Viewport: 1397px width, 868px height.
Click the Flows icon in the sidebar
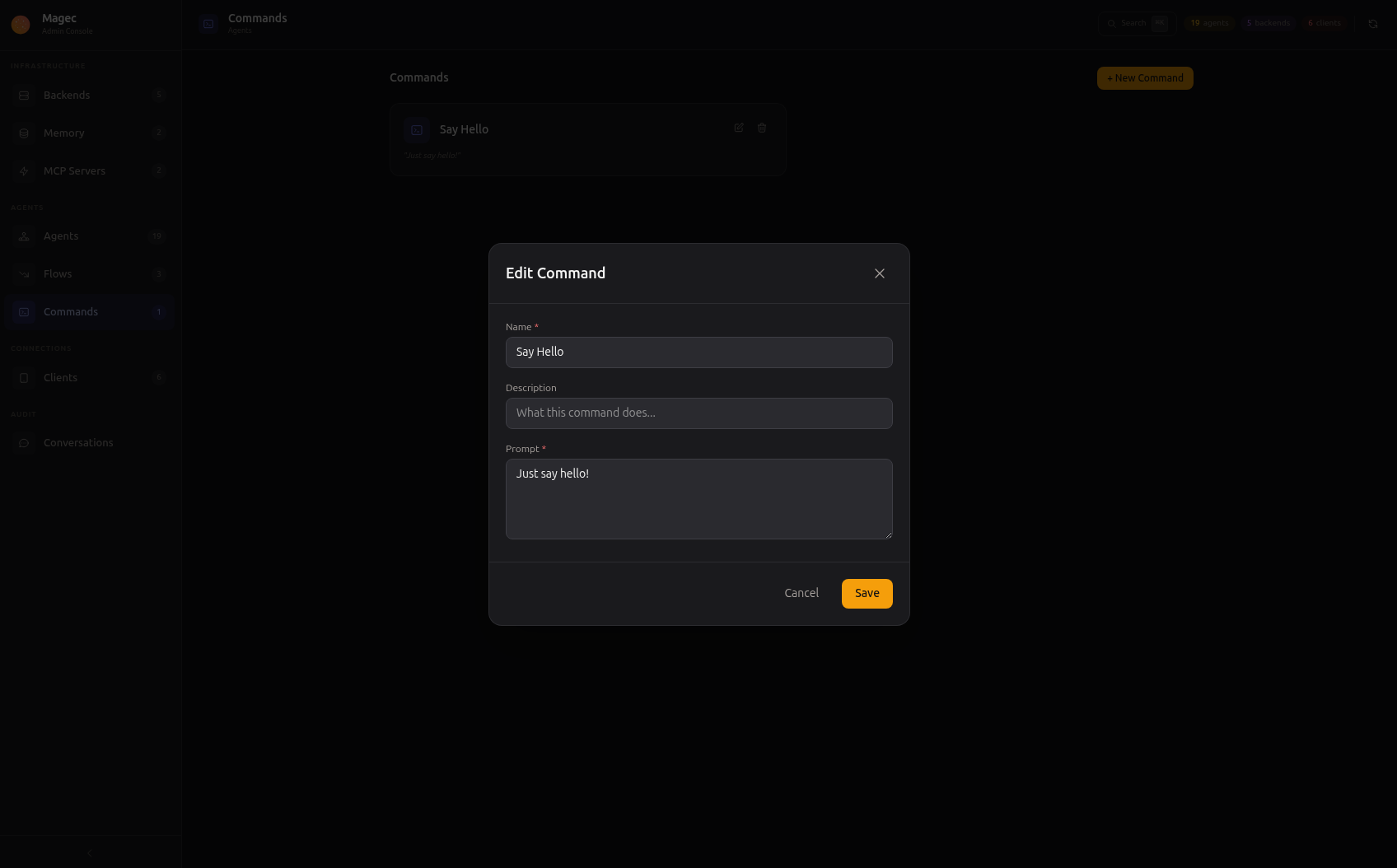[x=23, y=273]
